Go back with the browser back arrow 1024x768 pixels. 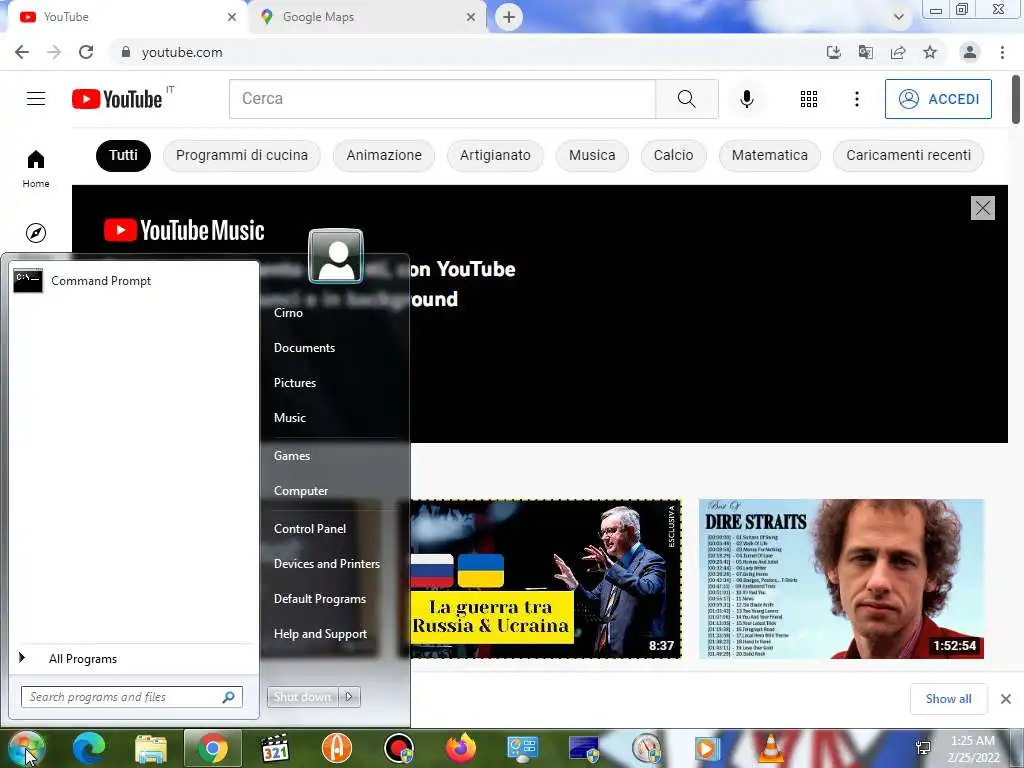pos(22,52)
